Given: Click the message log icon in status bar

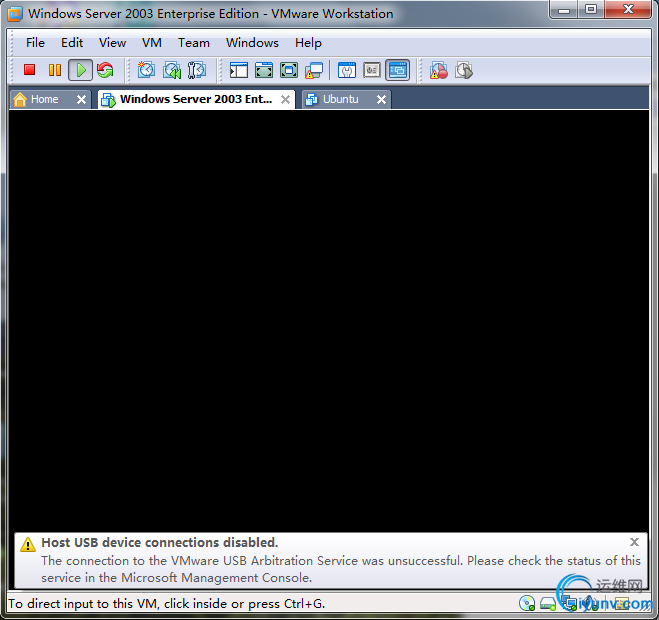Looking at the screenshot, I should [622, 604].
